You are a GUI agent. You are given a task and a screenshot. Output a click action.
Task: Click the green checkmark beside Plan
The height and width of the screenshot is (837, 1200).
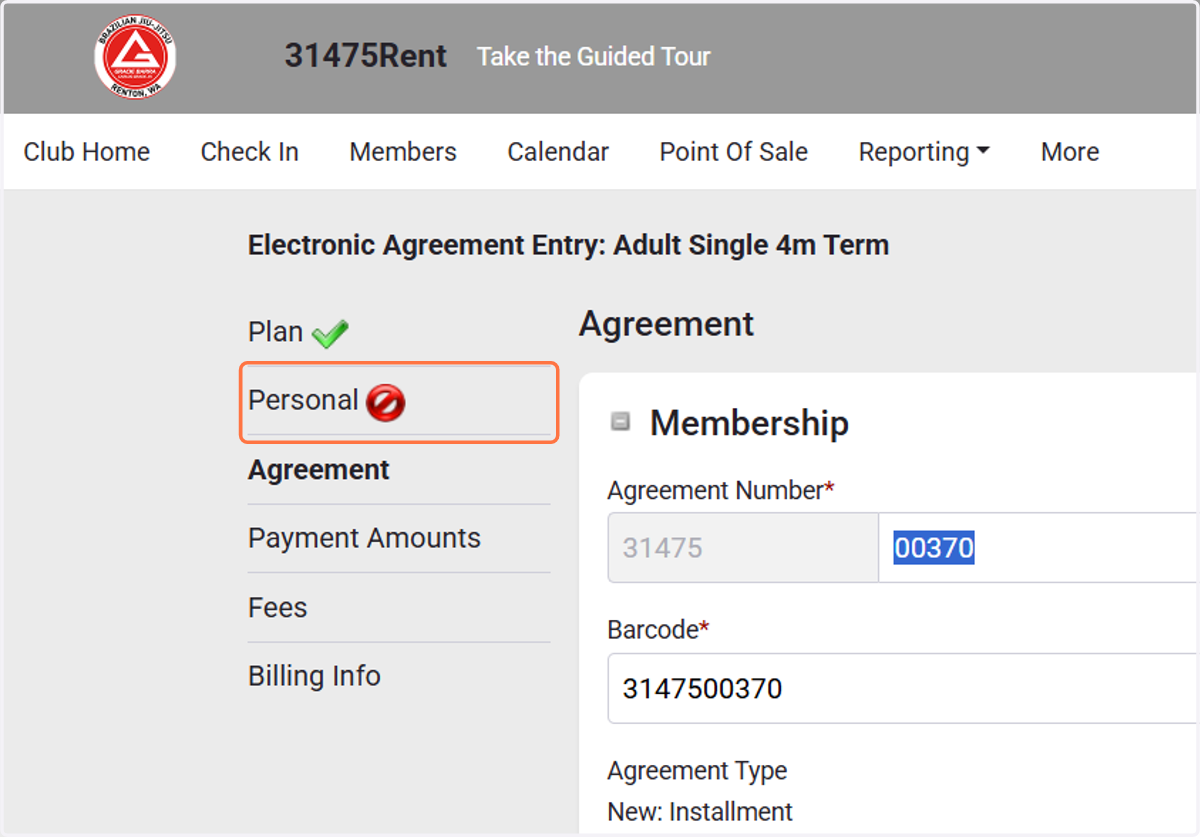pos(329,333)
